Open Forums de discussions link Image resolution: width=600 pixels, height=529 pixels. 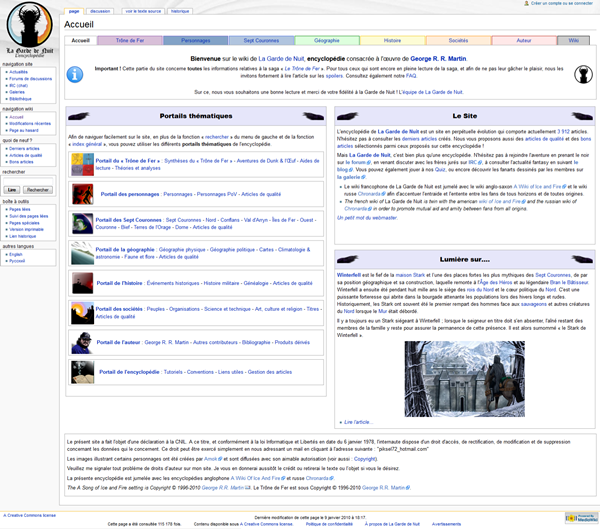[31, 79]
